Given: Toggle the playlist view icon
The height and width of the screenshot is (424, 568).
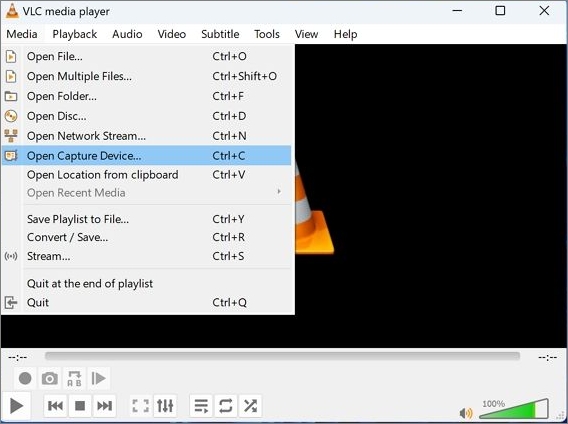Looking at the screenshot, I should (x=201, y=406).
